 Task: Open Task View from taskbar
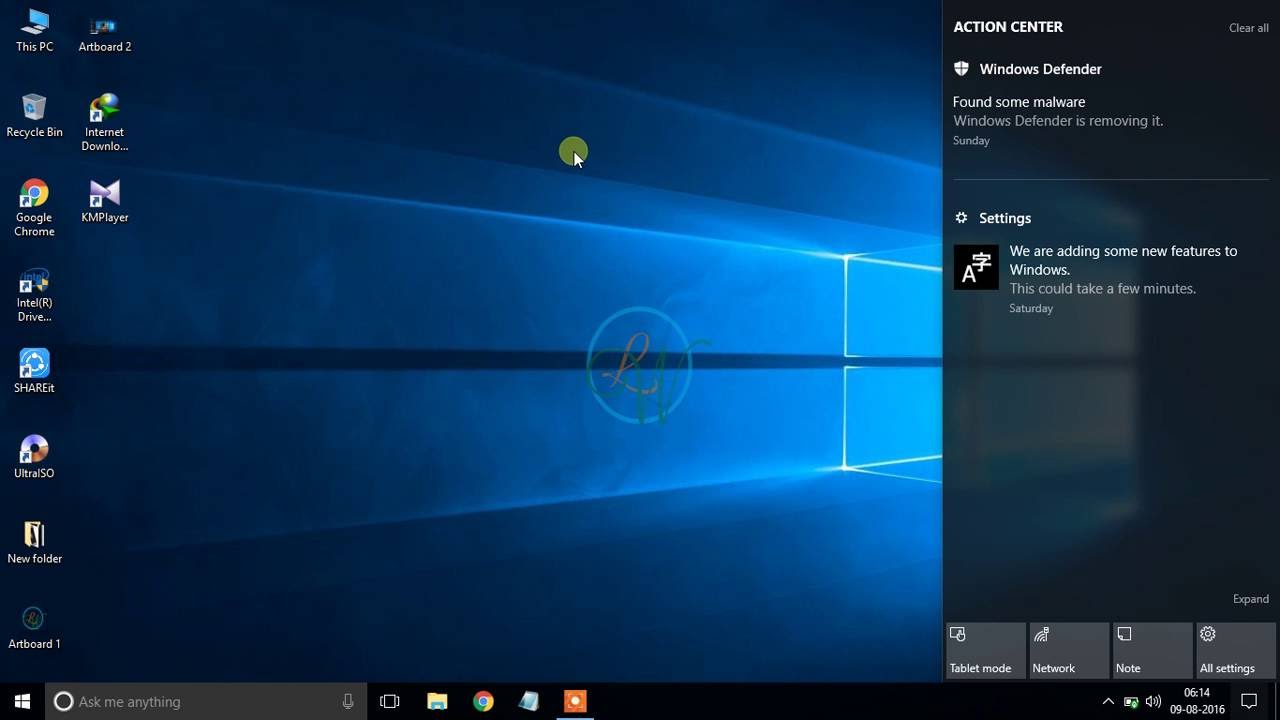390,701
